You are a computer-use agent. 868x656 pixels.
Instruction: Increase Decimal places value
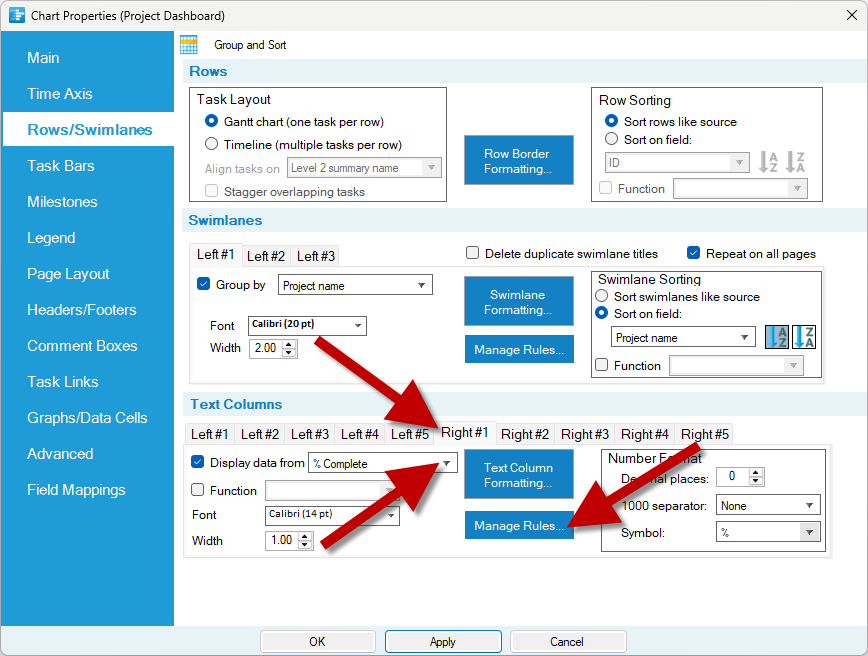[x=756, y=472]
